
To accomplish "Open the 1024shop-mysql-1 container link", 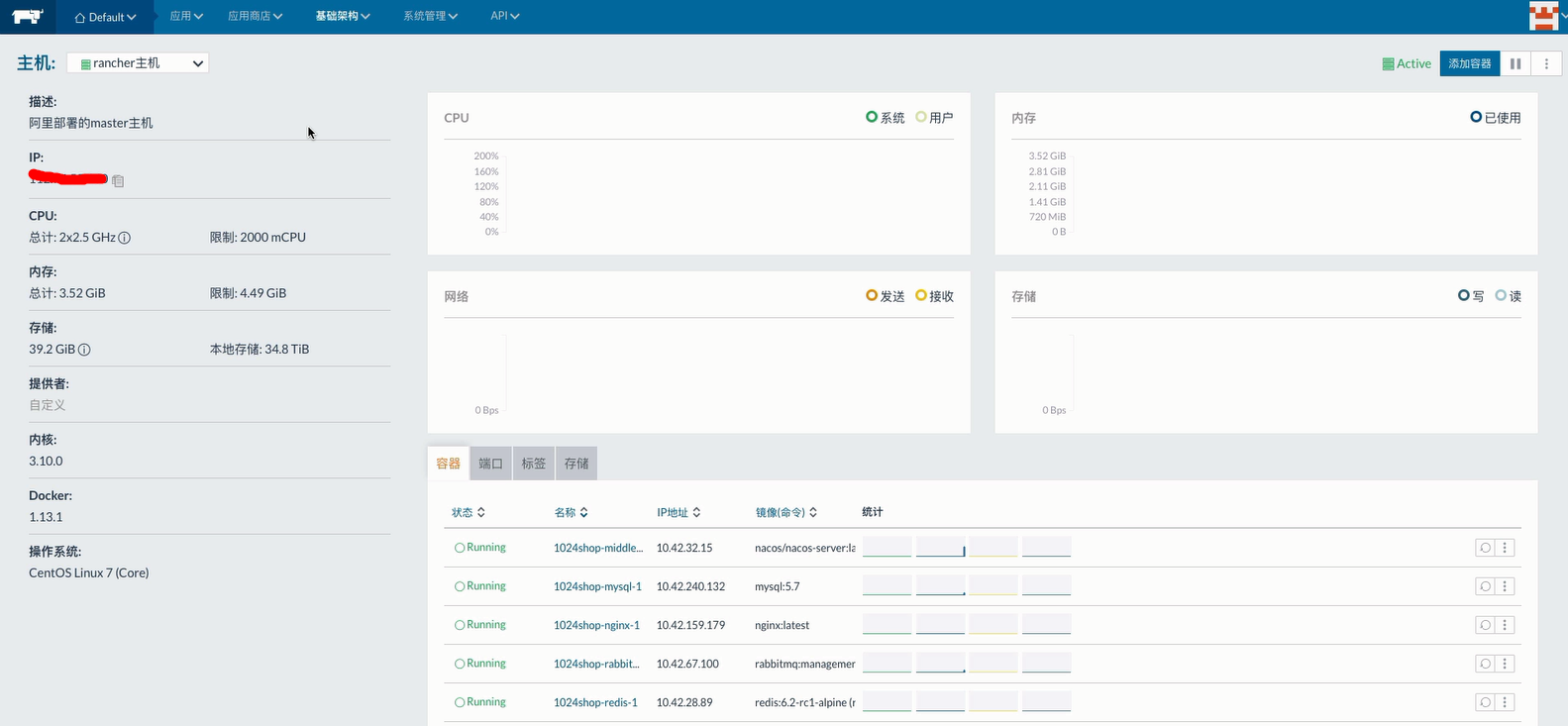I will (597, 586).
